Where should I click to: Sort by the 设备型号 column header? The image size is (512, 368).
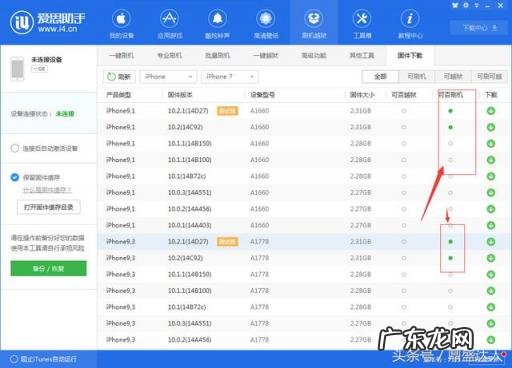point(263,95)
